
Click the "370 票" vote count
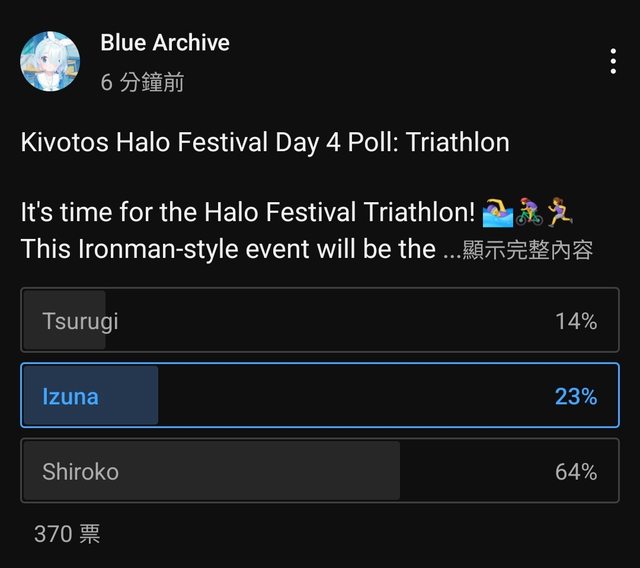tap(67, 534)
